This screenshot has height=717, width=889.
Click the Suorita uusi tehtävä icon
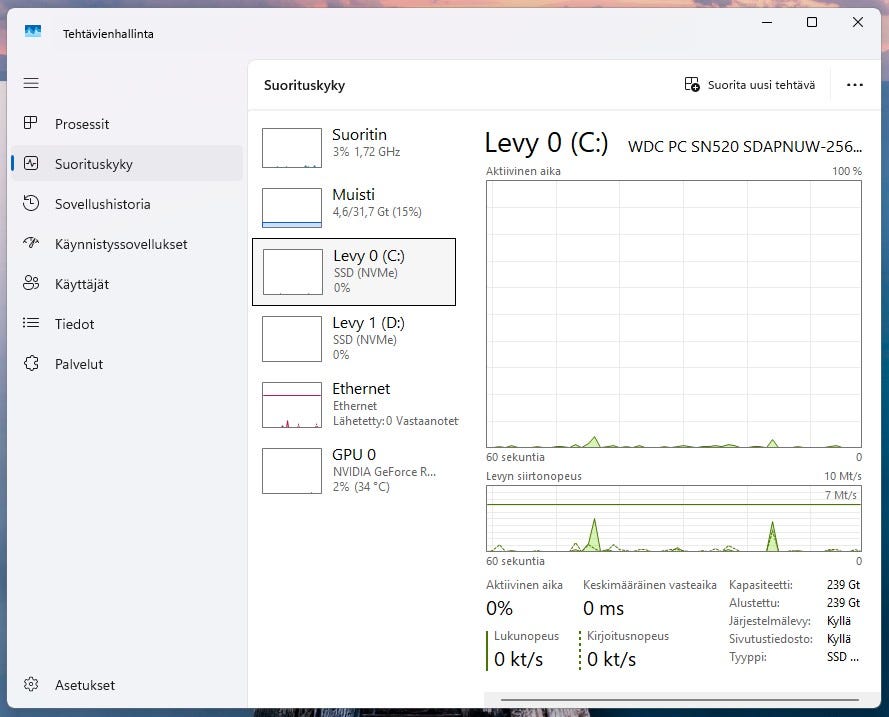pos(692,84)
